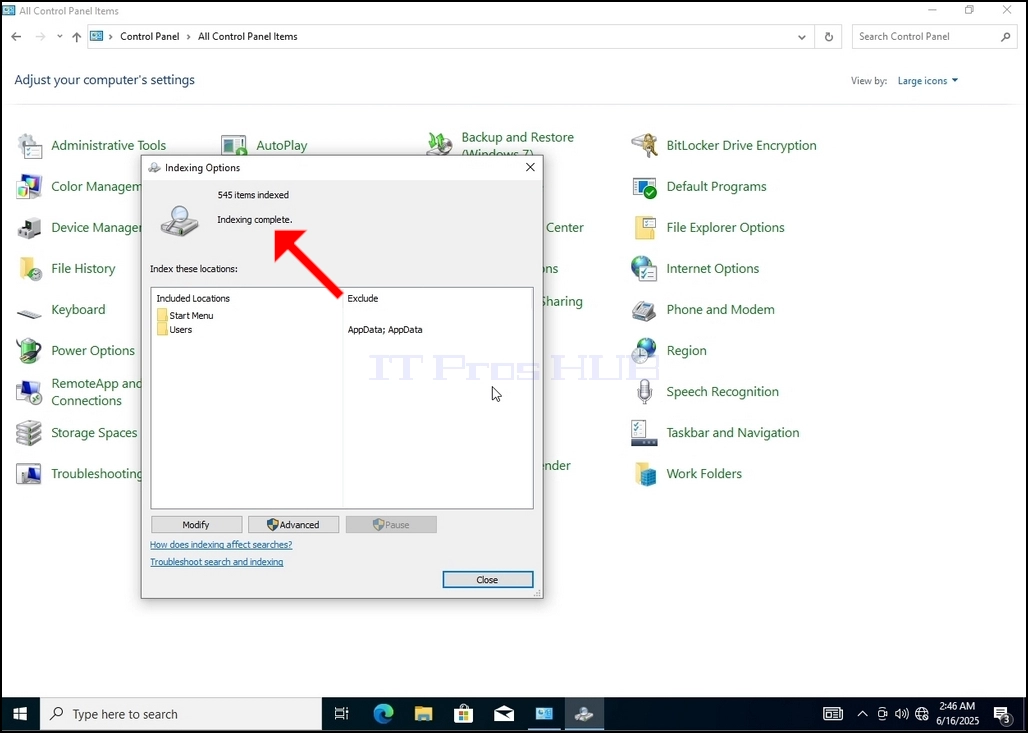Click the Modify button
This screenshot has height=733, width=1028.
(x=196, y=525)
